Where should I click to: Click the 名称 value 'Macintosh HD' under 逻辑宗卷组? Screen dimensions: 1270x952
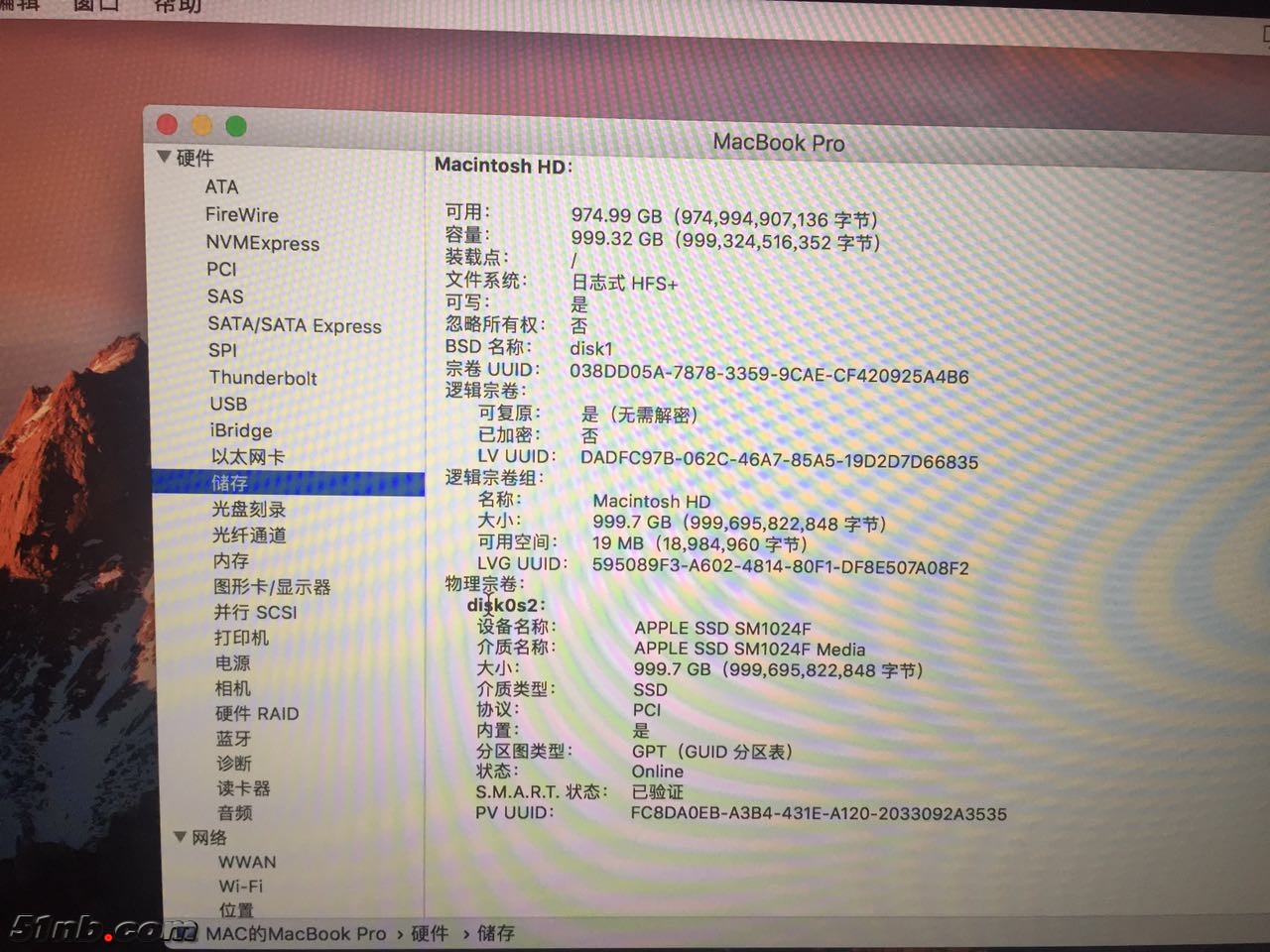(x=652, y=501)
